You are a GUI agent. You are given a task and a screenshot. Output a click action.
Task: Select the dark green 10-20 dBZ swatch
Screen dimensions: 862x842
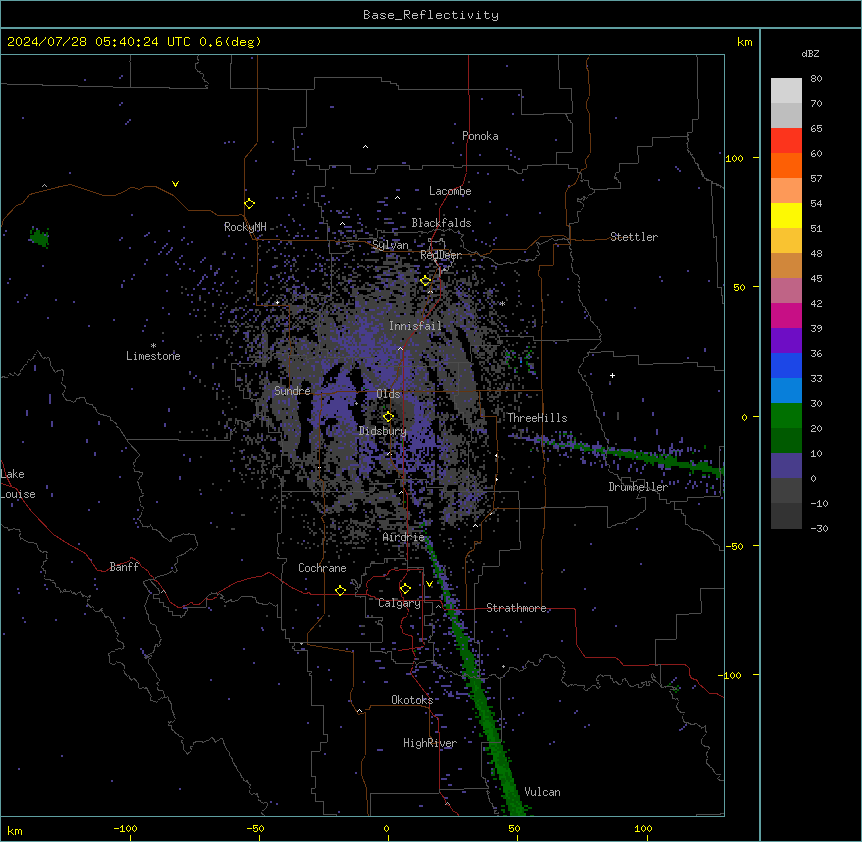tap(786, 441)
